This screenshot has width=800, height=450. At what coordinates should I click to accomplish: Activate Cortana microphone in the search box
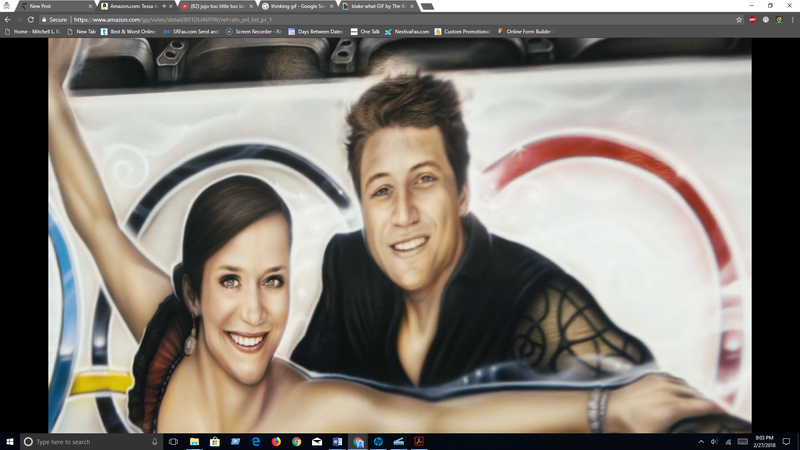tap(155, 441)
